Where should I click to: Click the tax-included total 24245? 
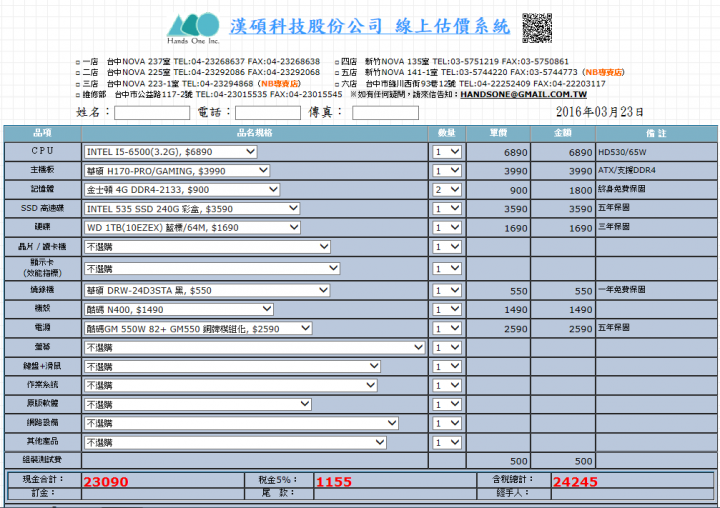(575, 481)
